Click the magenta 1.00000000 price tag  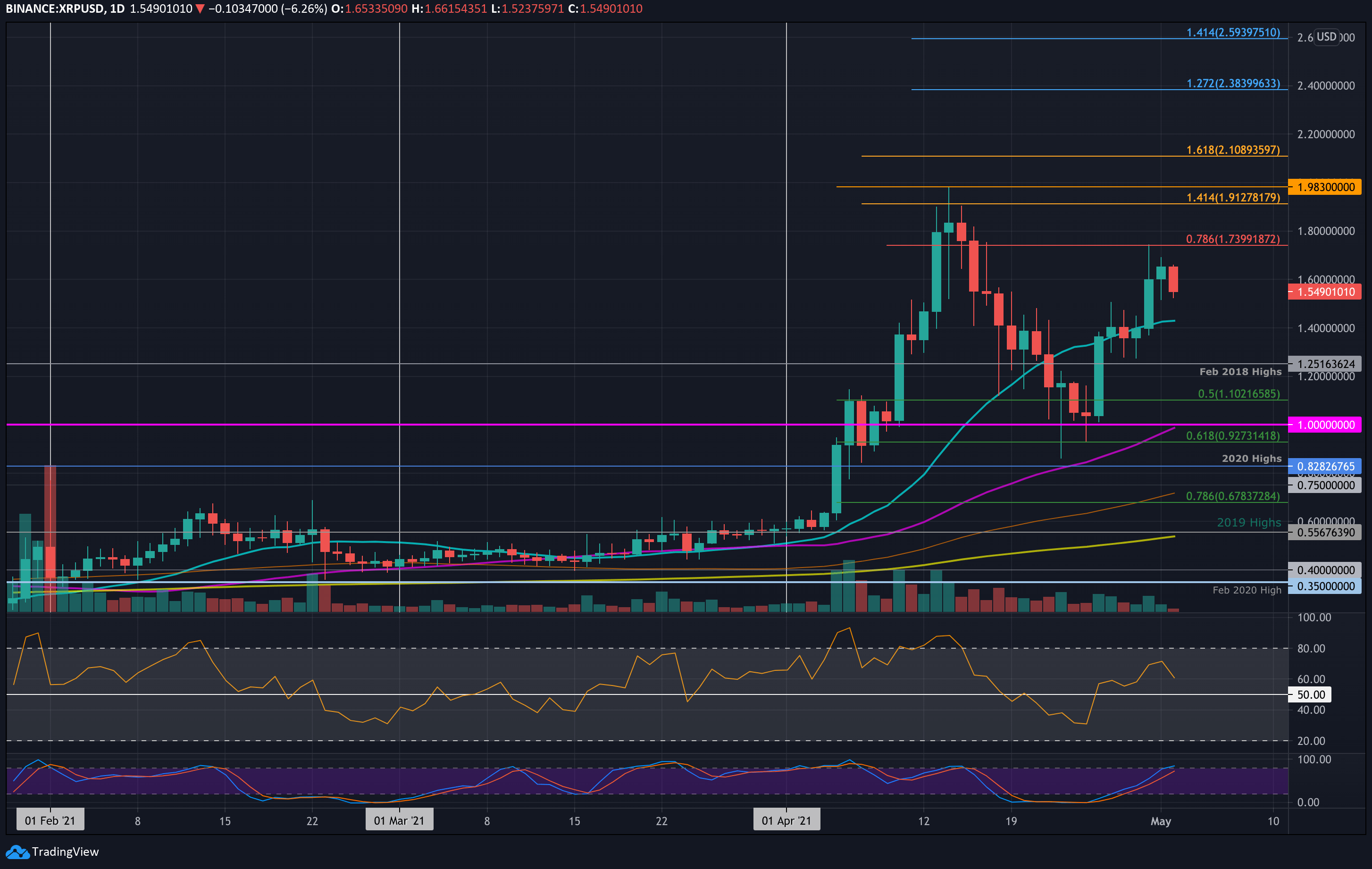point(1325,425)
